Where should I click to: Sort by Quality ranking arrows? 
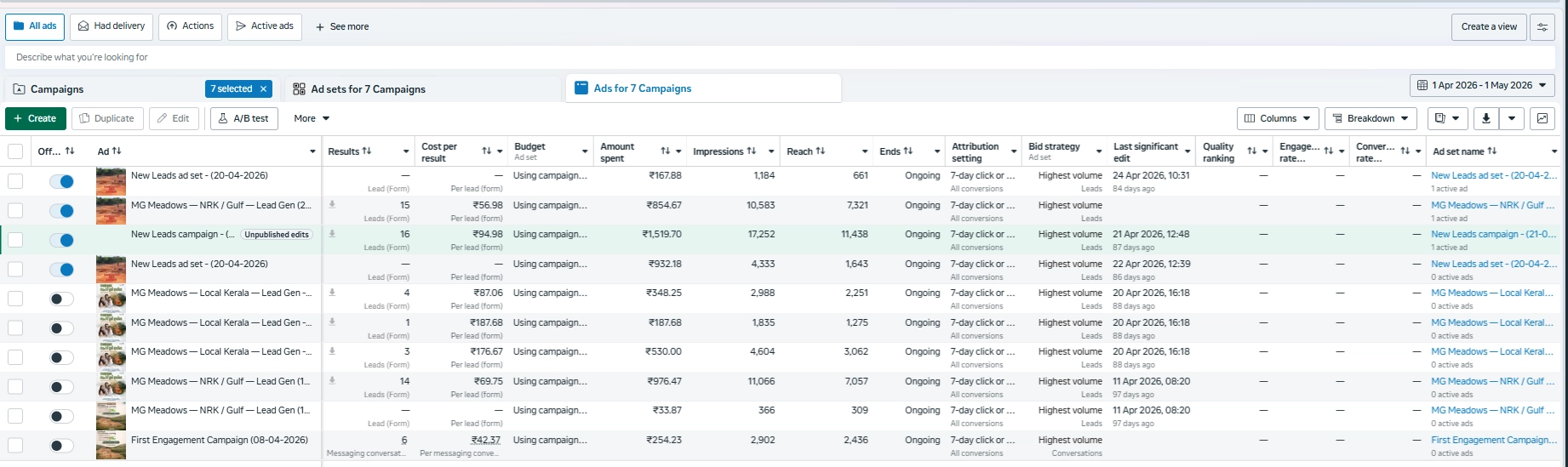(1252, 151)
